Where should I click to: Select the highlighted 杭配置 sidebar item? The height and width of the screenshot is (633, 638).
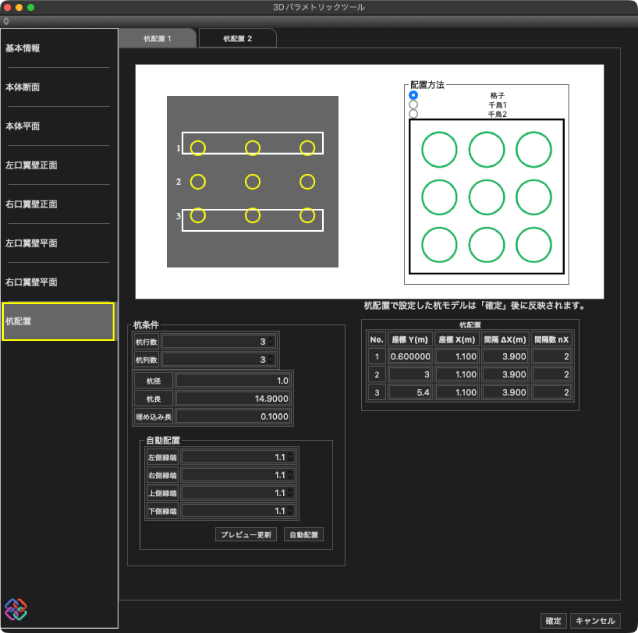[x=58, y=321]
